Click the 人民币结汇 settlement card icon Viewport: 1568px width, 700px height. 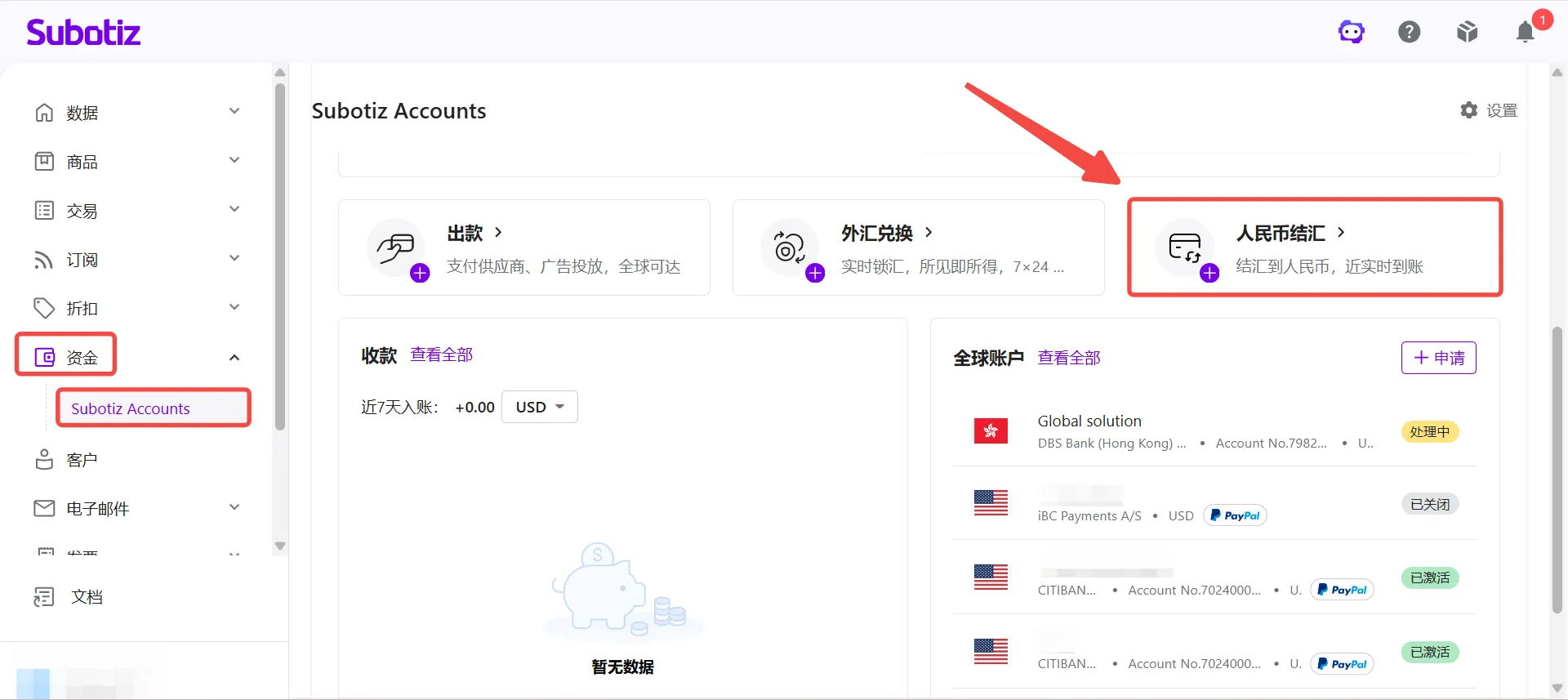pos(1185,247)
